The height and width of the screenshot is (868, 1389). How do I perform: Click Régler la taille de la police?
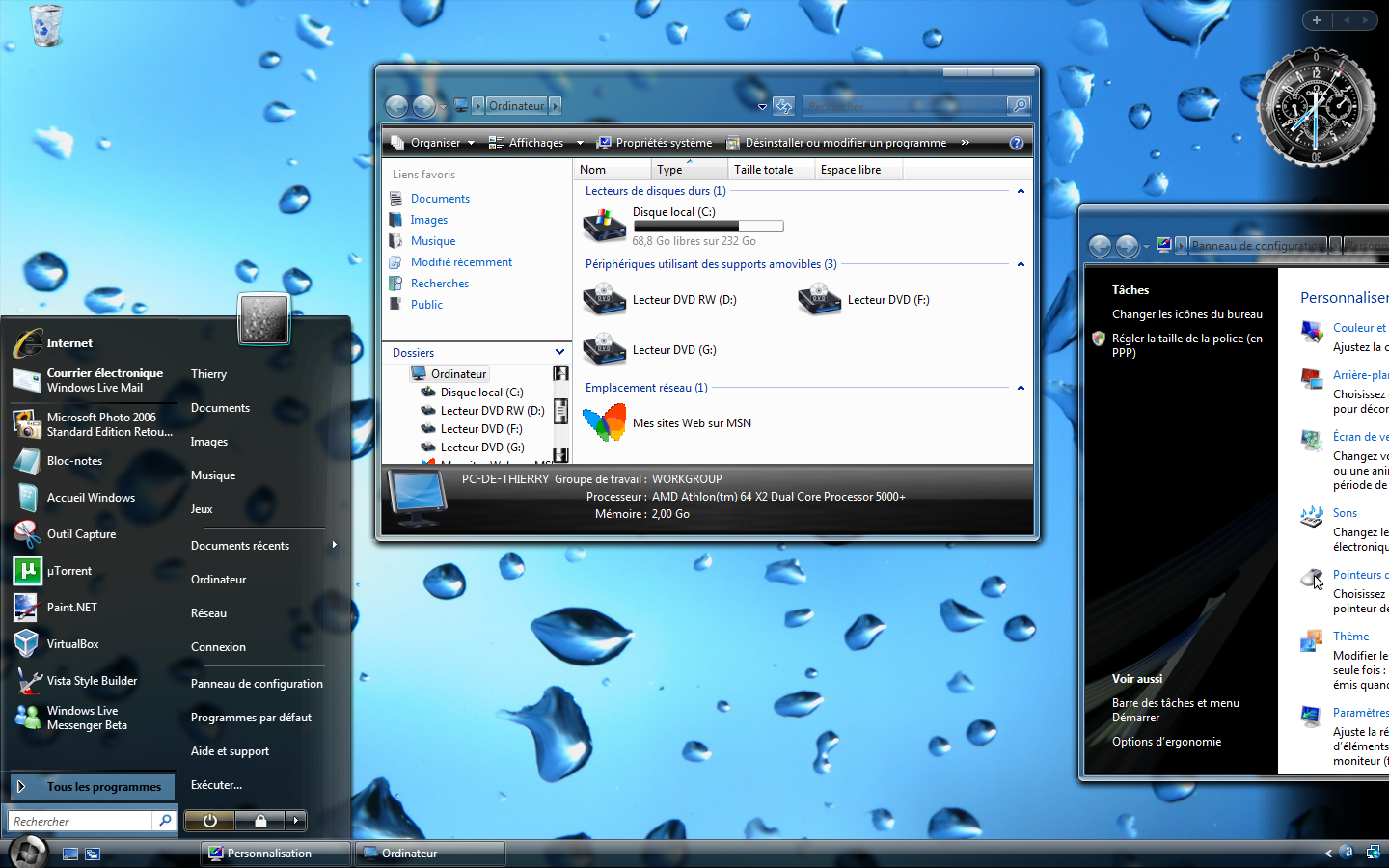1186,345
